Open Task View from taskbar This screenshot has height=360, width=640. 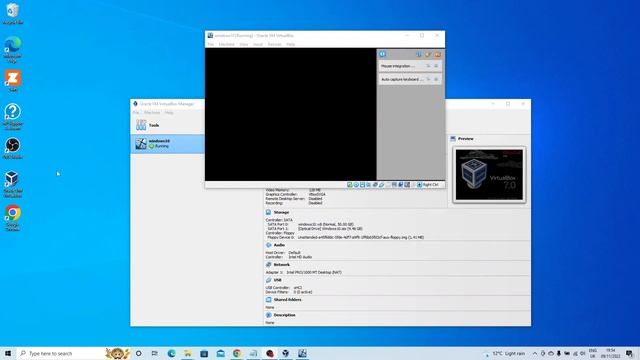pyautogui.click(x=155, y=353)
